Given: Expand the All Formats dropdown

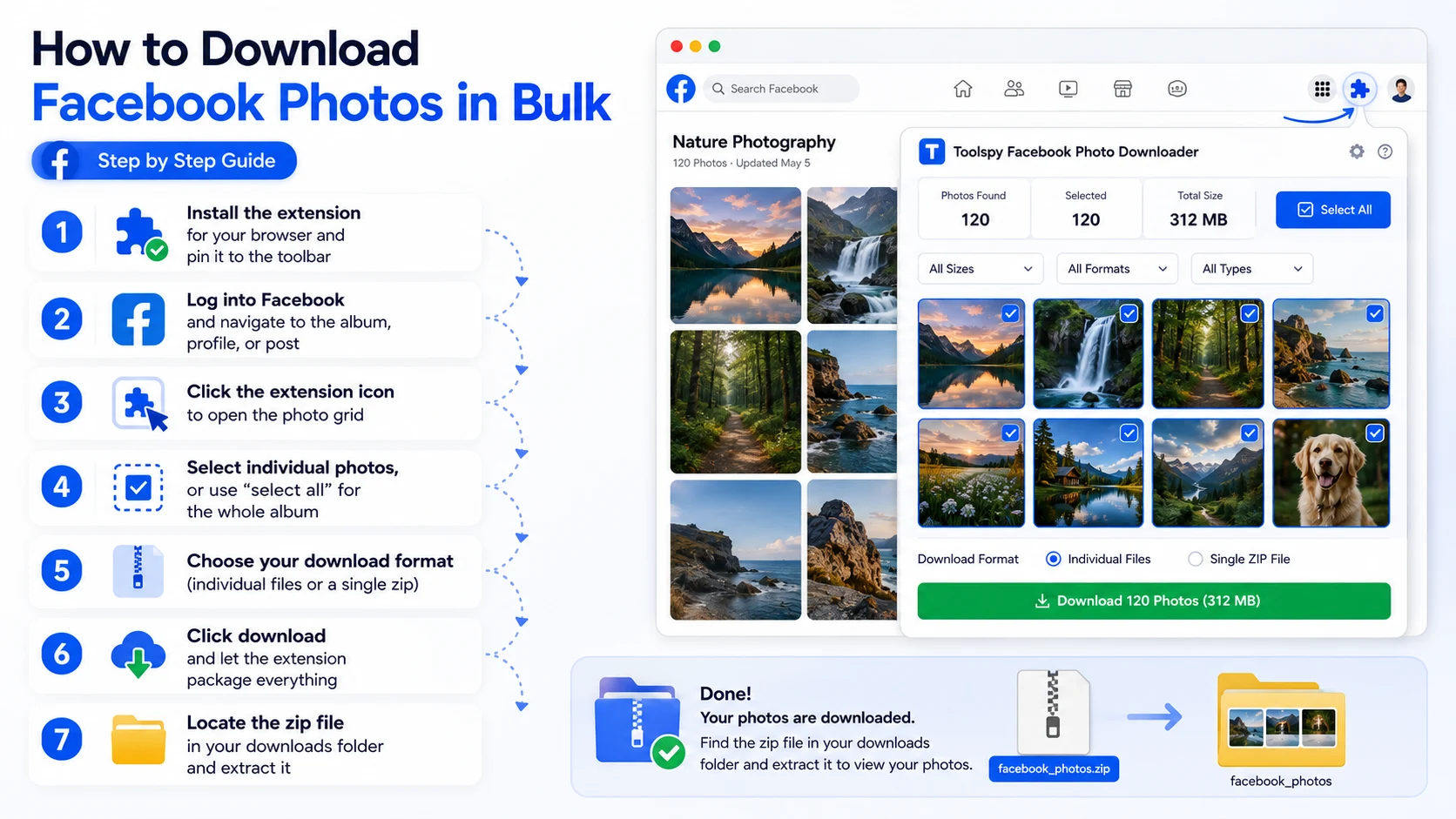Looking at the screenshot, I should pos(1117,269).
